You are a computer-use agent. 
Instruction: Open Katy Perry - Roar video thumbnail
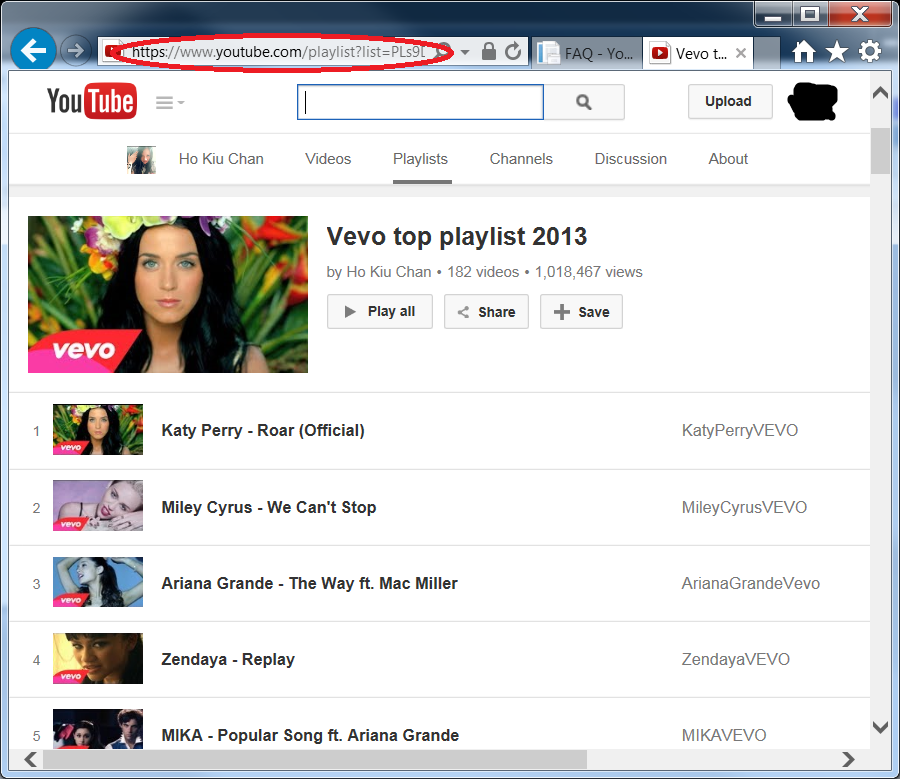point(98,429)
